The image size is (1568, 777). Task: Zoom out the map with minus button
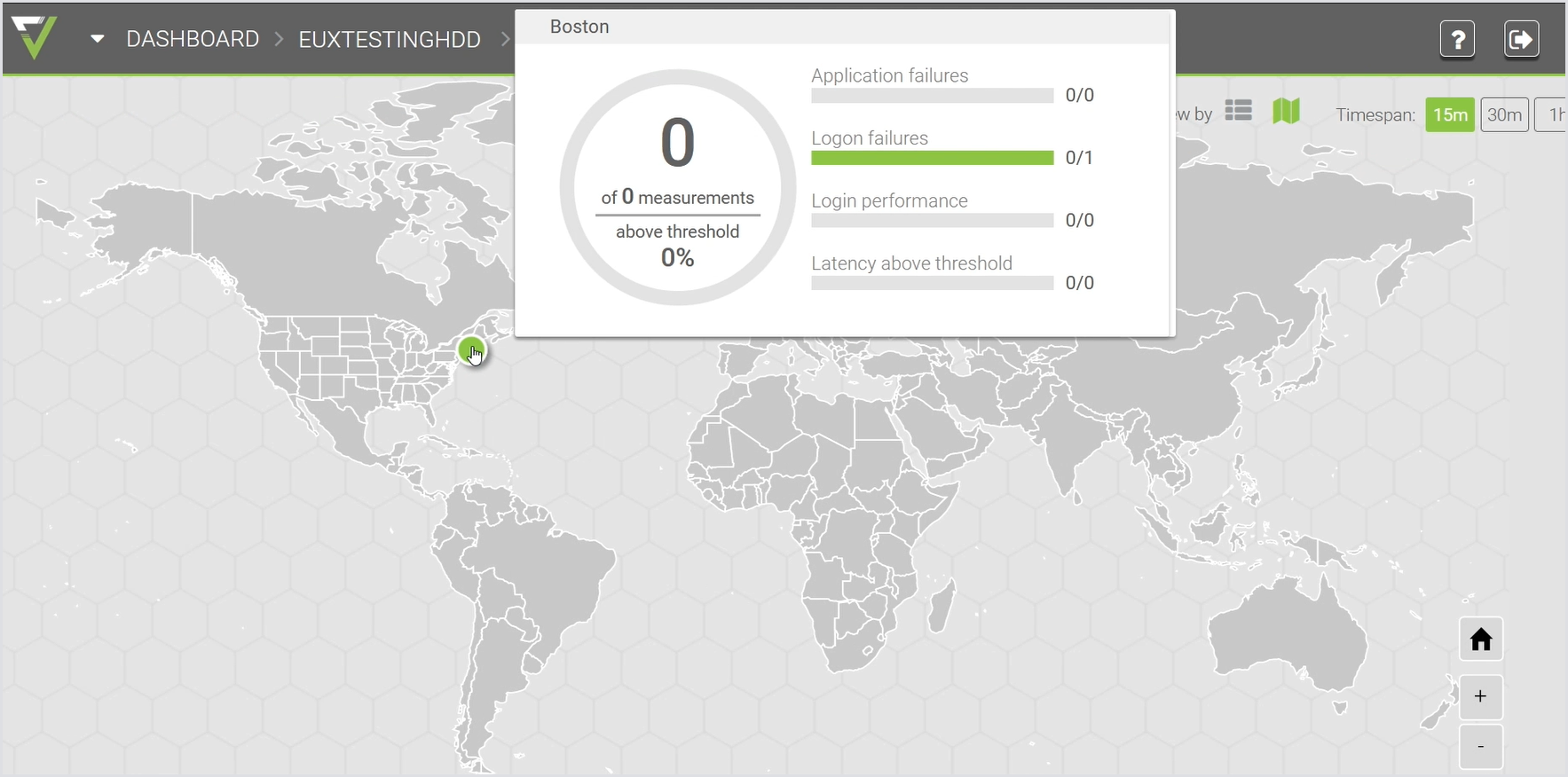[x=1480, y=747]
